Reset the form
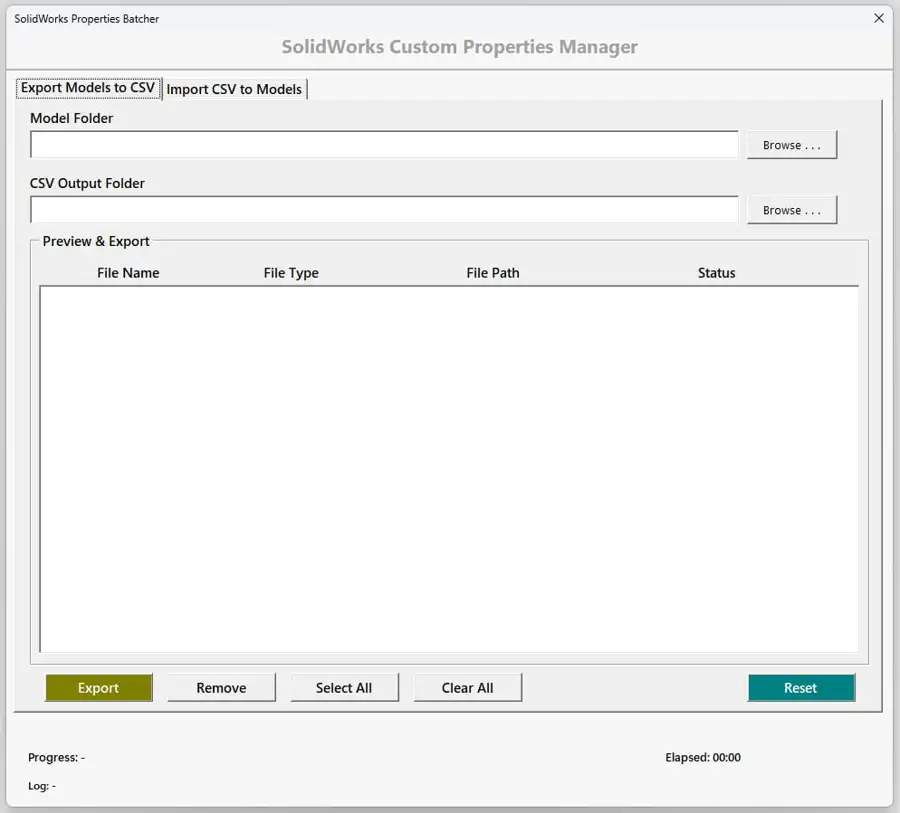900x813 pixels. 800,687
